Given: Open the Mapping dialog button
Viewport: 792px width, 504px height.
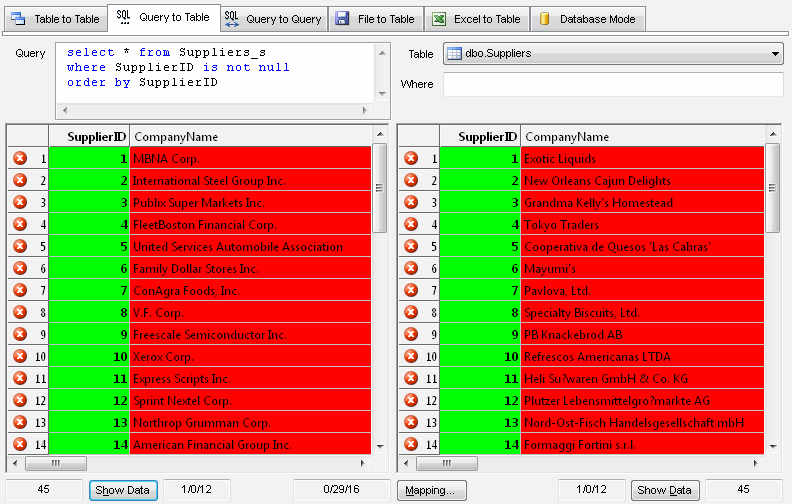Looking at the screenshot, I should tap(431, 490).
